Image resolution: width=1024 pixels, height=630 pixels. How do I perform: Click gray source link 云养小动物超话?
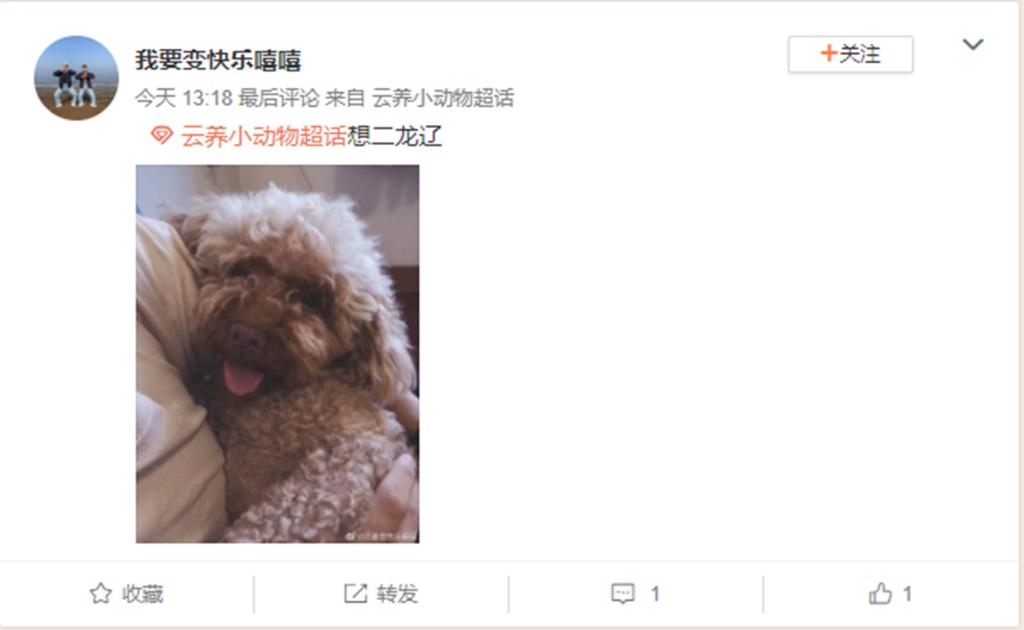(443, 98)
